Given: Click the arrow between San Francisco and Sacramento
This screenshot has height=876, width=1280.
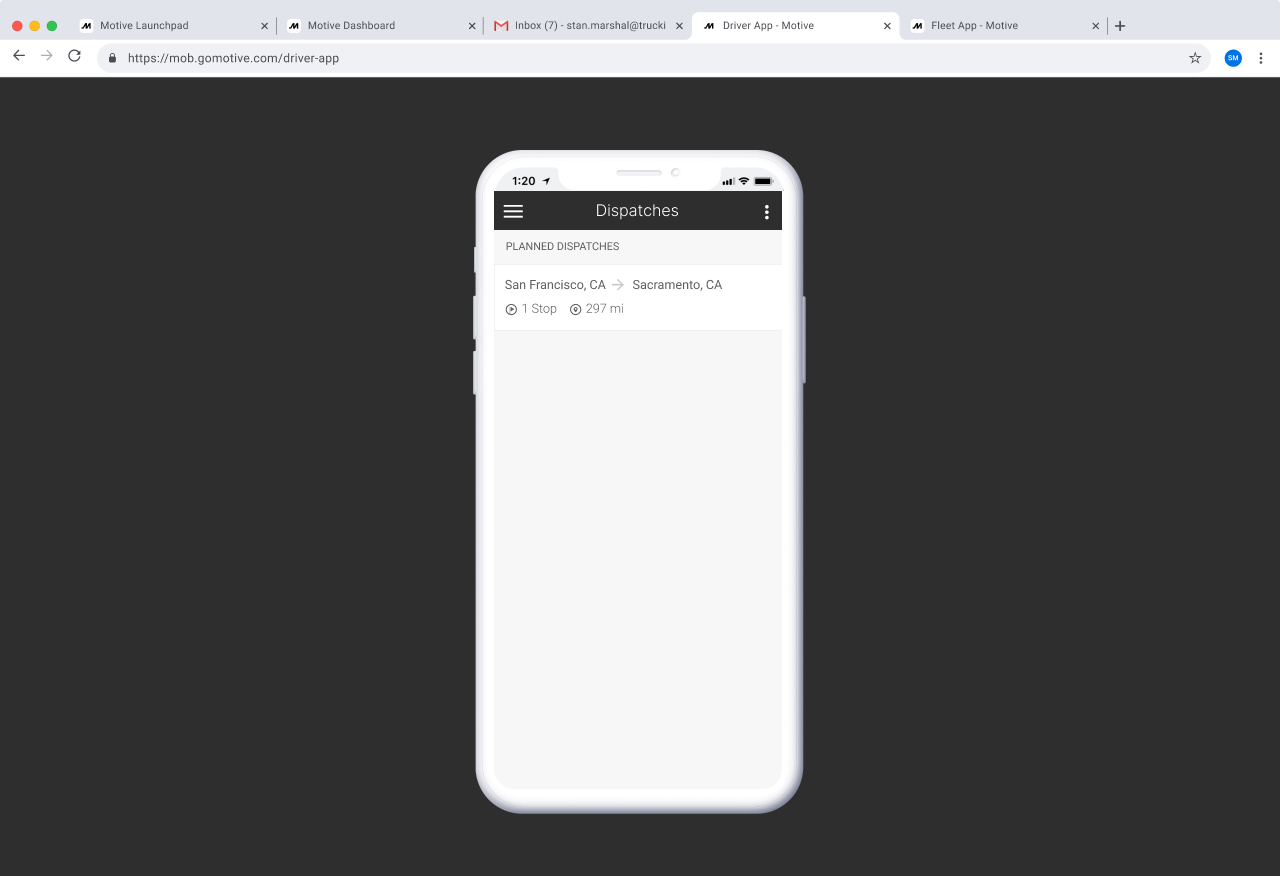Looking at the screenshot, I should coord(620,285).
